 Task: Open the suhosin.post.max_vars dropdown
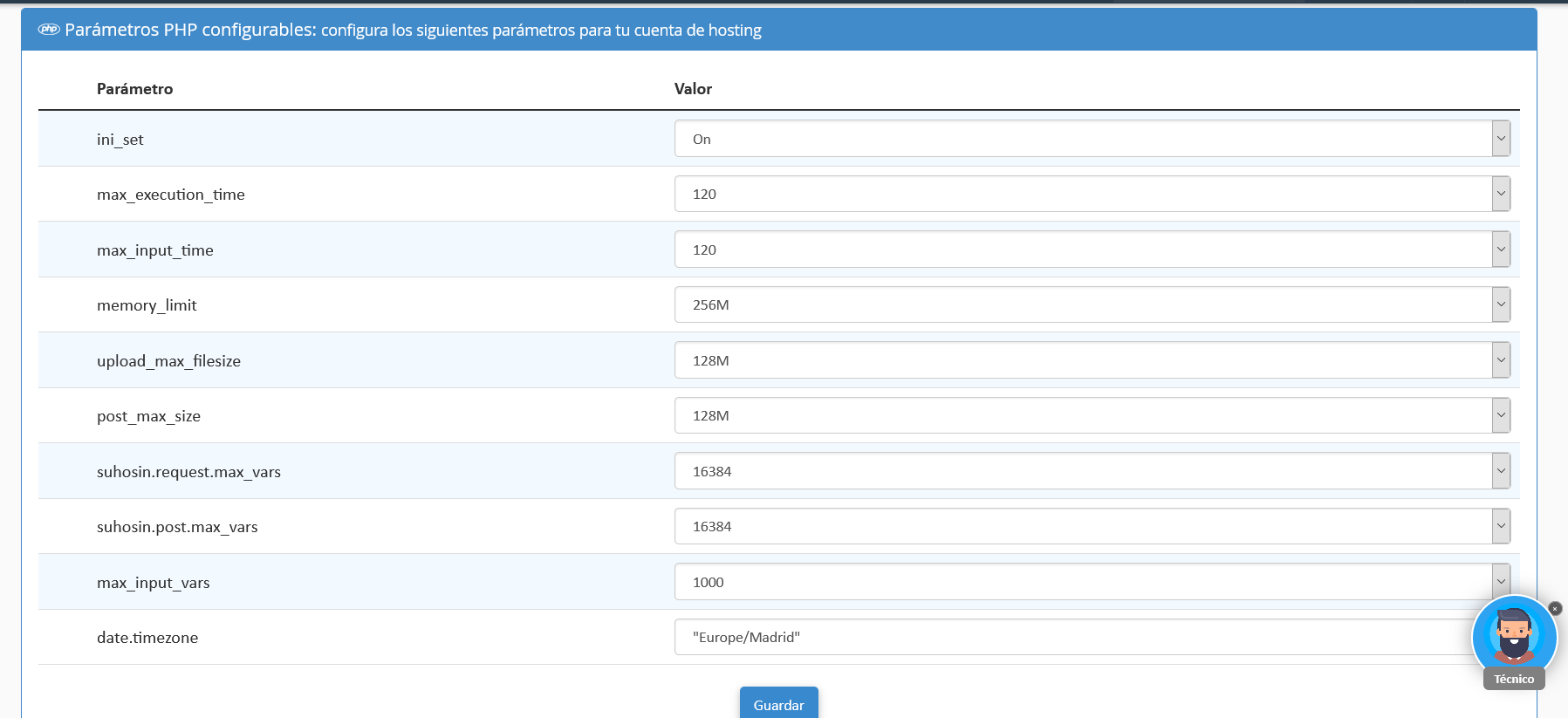click(1092, 526)
